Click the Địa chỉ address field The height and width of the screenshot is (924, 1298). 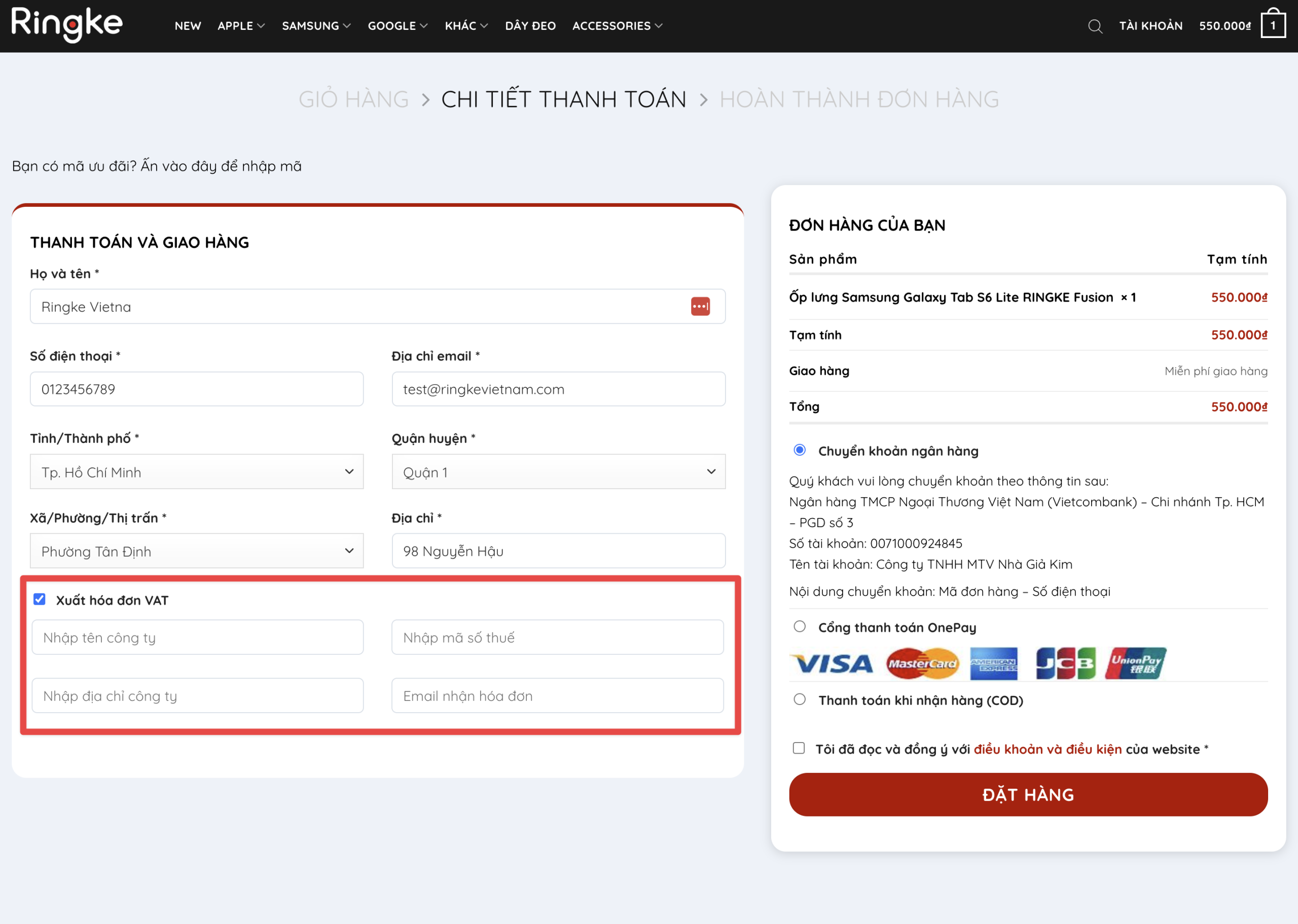pos(558,551)
